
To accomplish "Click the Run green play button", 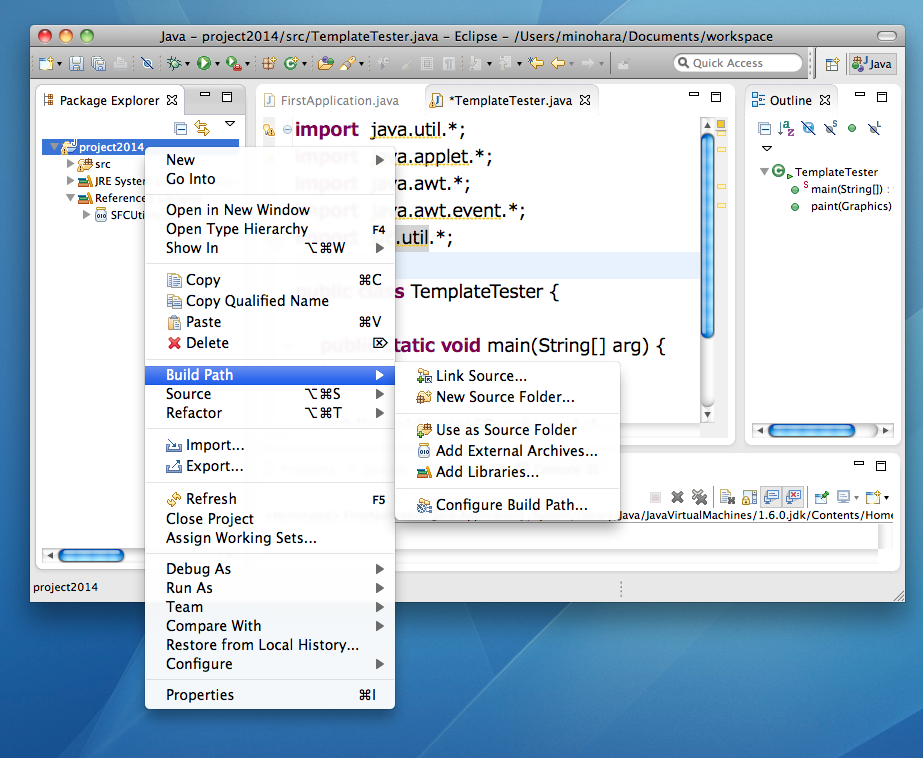I will (203, 63).
